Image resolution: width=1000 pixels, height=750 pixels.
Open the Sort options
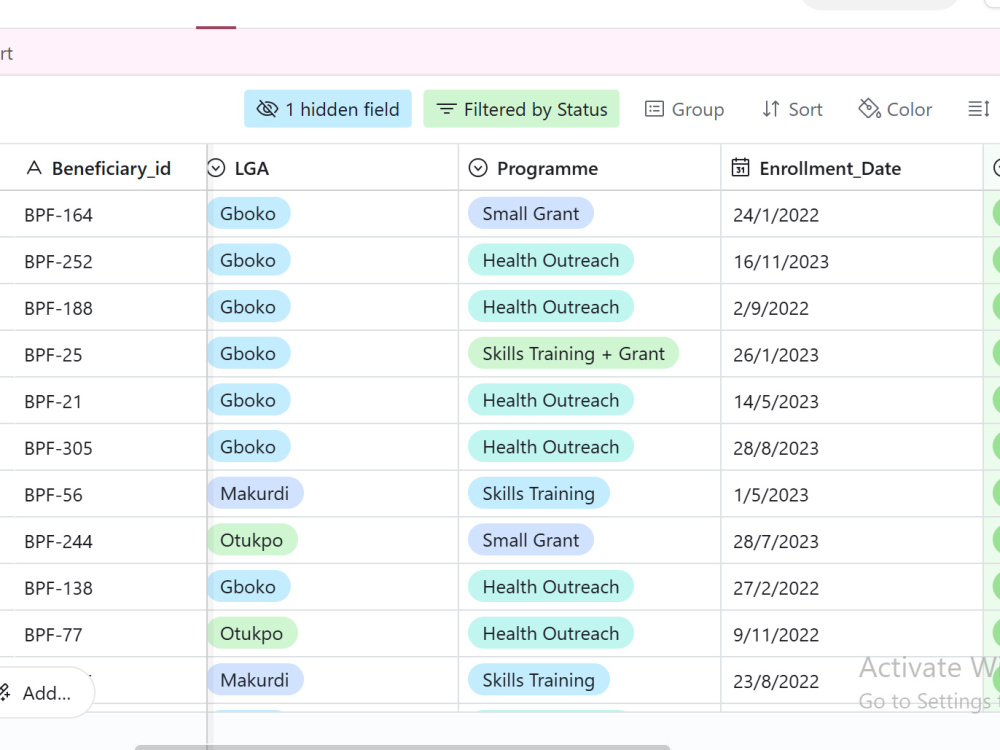pos(792,109)
